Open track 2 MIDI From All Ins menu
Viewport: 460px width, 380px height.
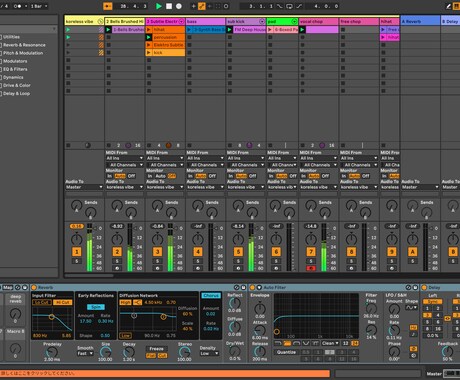[125, 158]
